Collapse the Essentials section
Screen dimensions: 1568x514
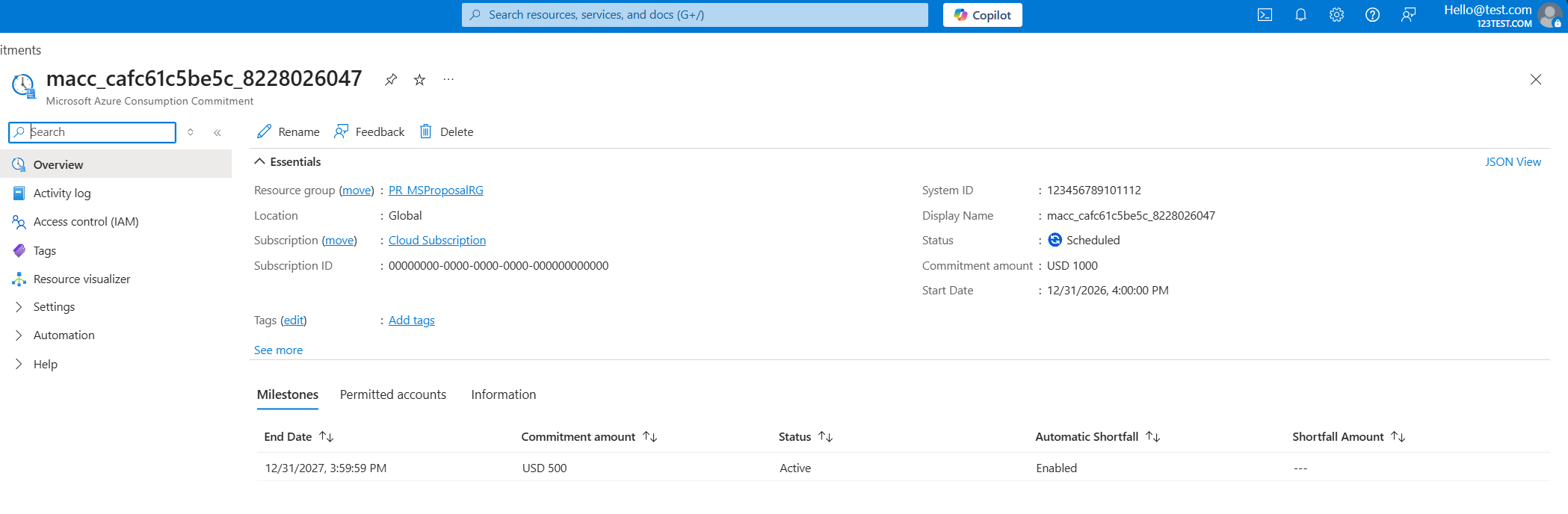(288, 161)
